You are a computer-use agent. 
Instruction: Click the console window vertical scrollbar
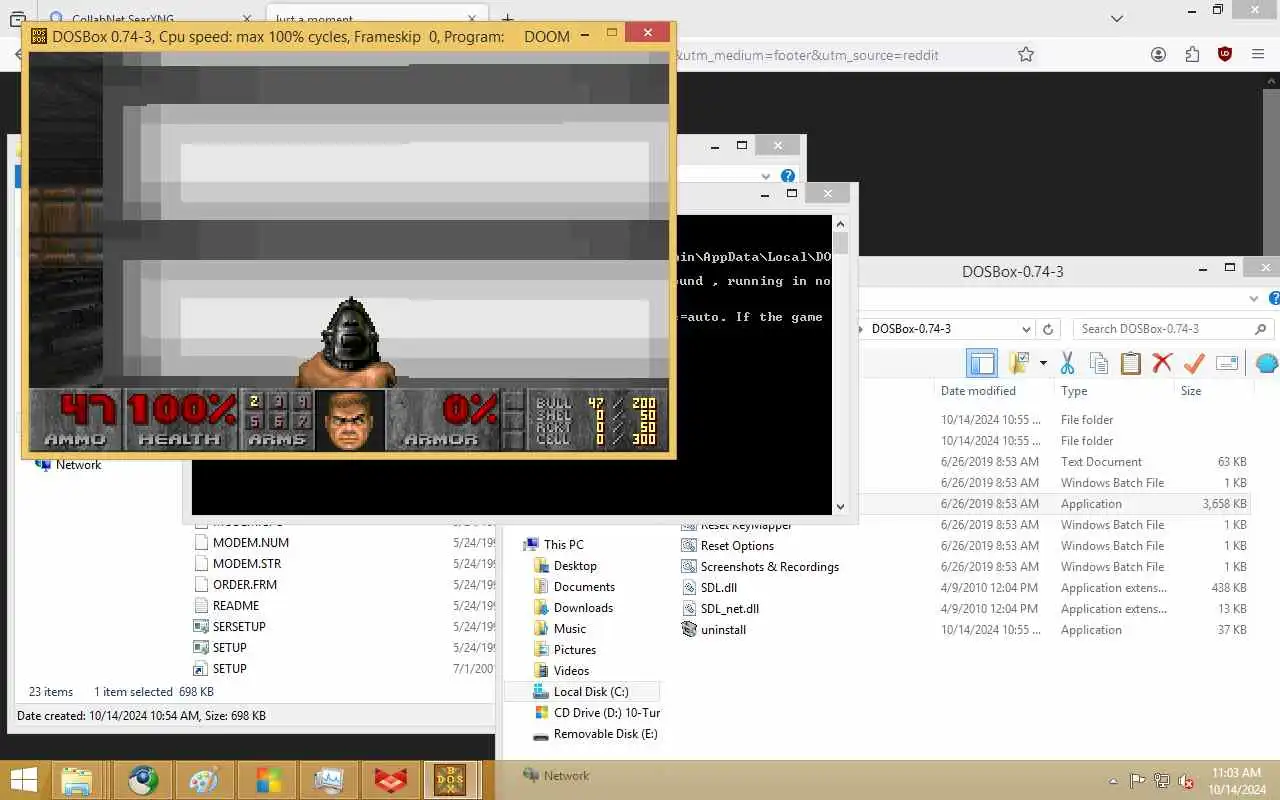840,365
